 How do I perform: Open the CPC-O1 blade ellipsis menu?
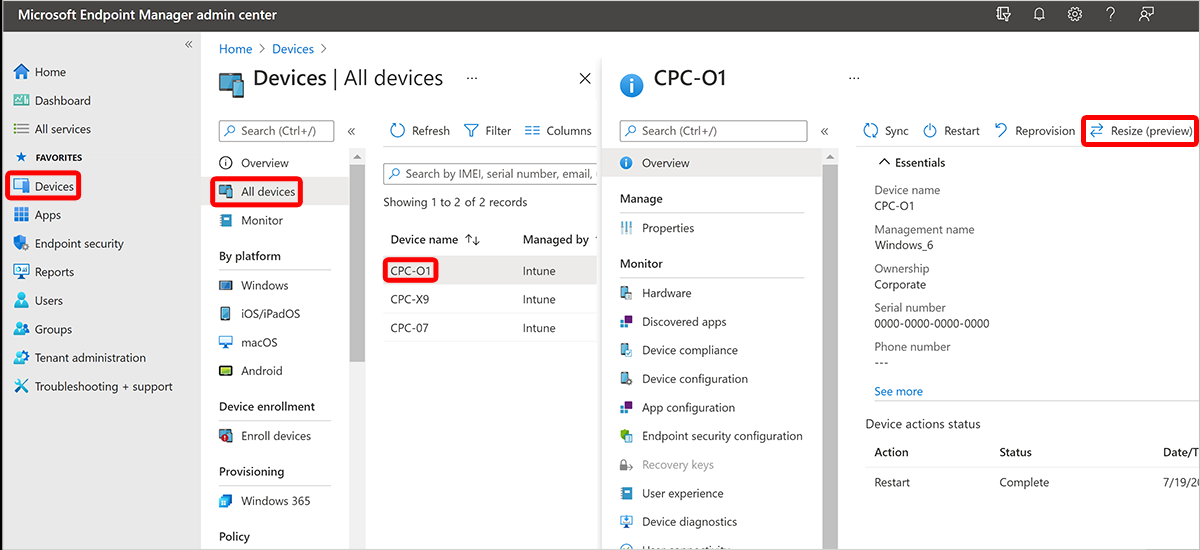(x=854, y=78)
